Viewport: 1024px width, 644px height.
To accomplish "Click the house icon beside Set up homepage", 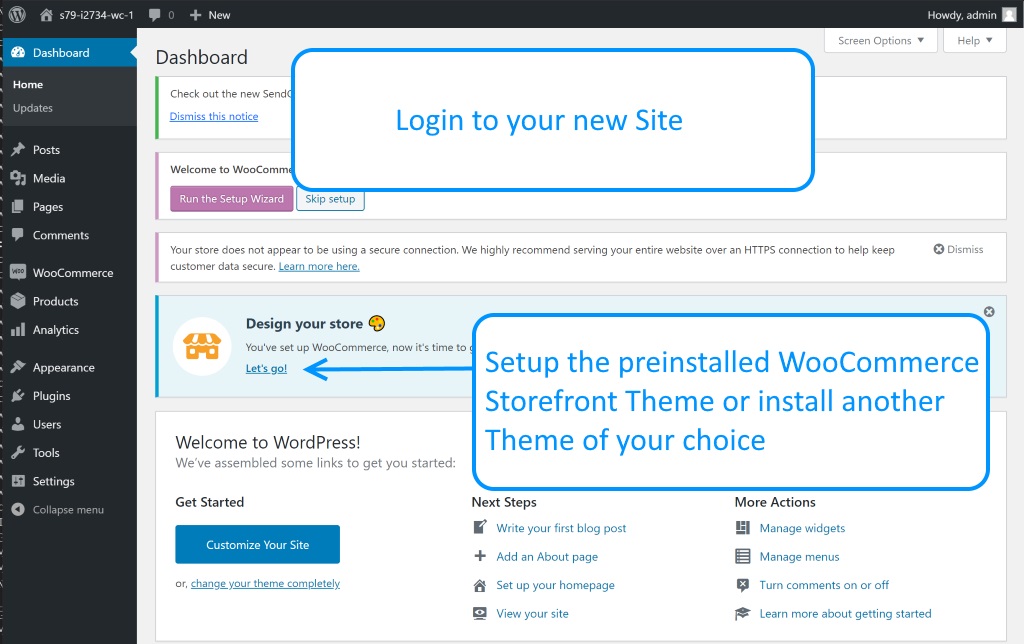I will 480,585.
